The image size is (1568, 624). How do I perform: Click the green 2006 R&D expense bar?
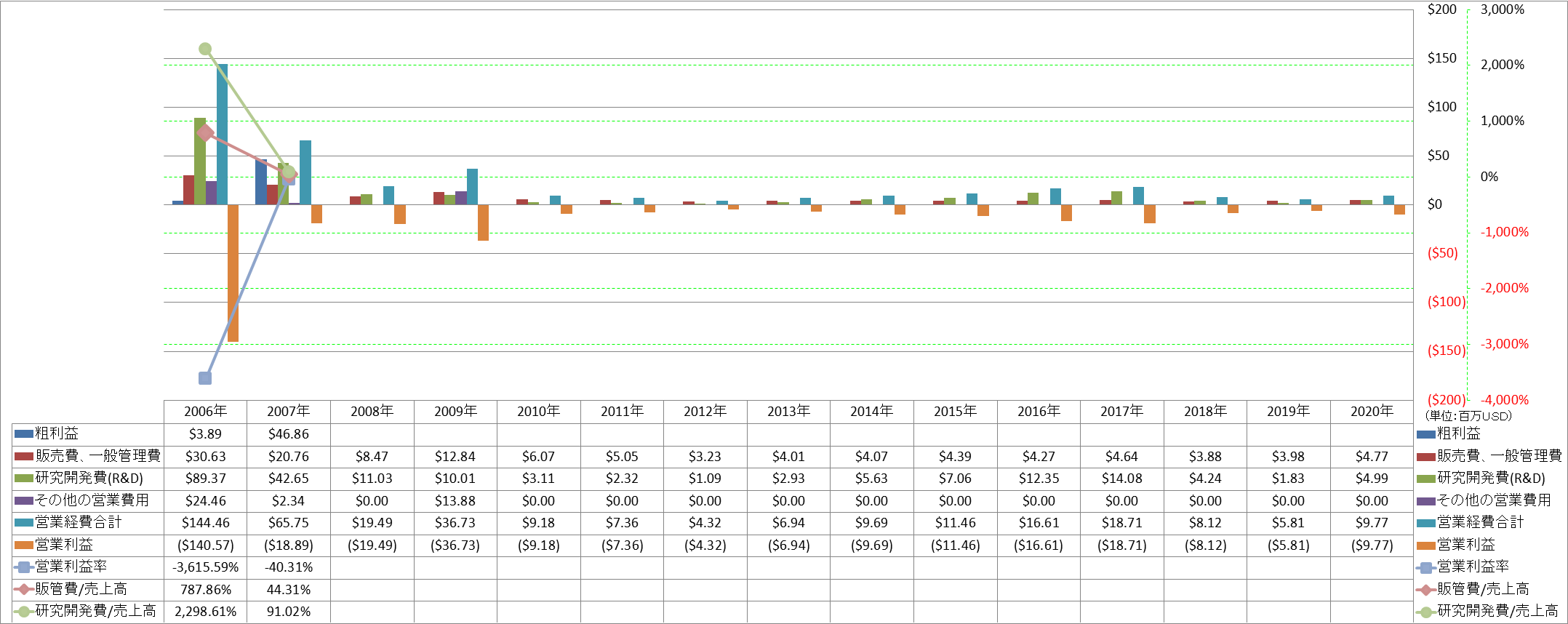pos(200,161)
